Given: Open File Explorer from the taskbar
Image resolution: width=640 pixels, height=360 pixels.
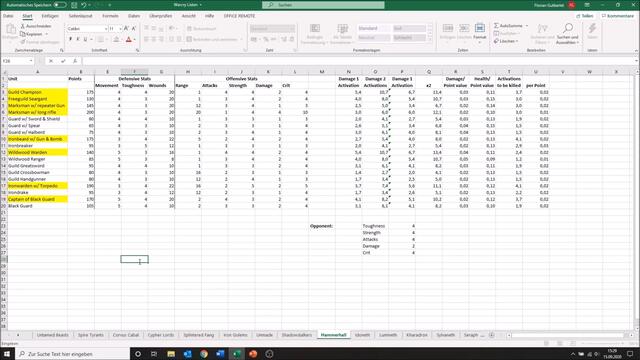Looking at the screenshot, I should pyautogui.click(x=171, y=354).
